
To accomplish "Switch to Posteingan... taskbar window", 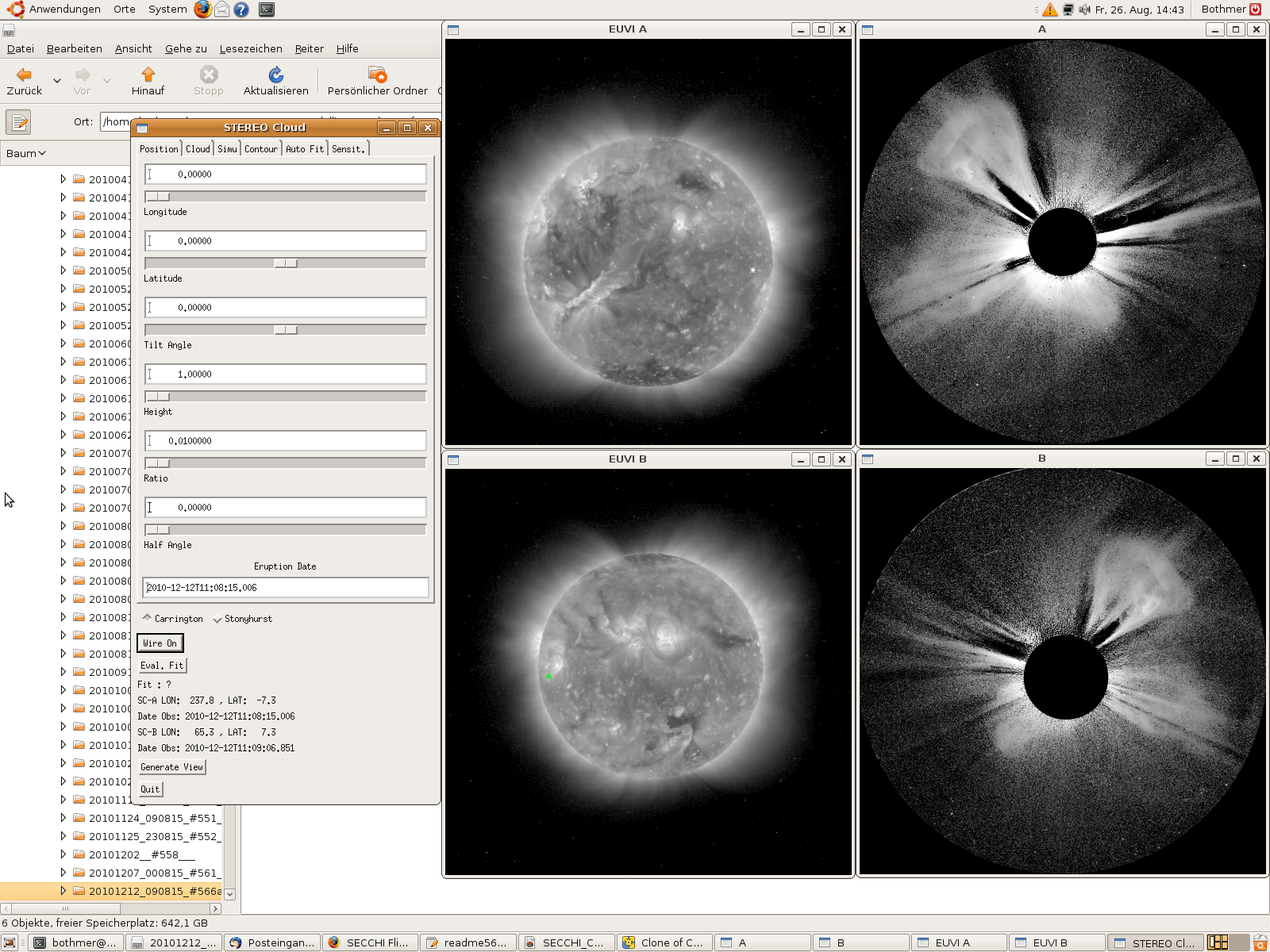I will [x=271, y=942].
